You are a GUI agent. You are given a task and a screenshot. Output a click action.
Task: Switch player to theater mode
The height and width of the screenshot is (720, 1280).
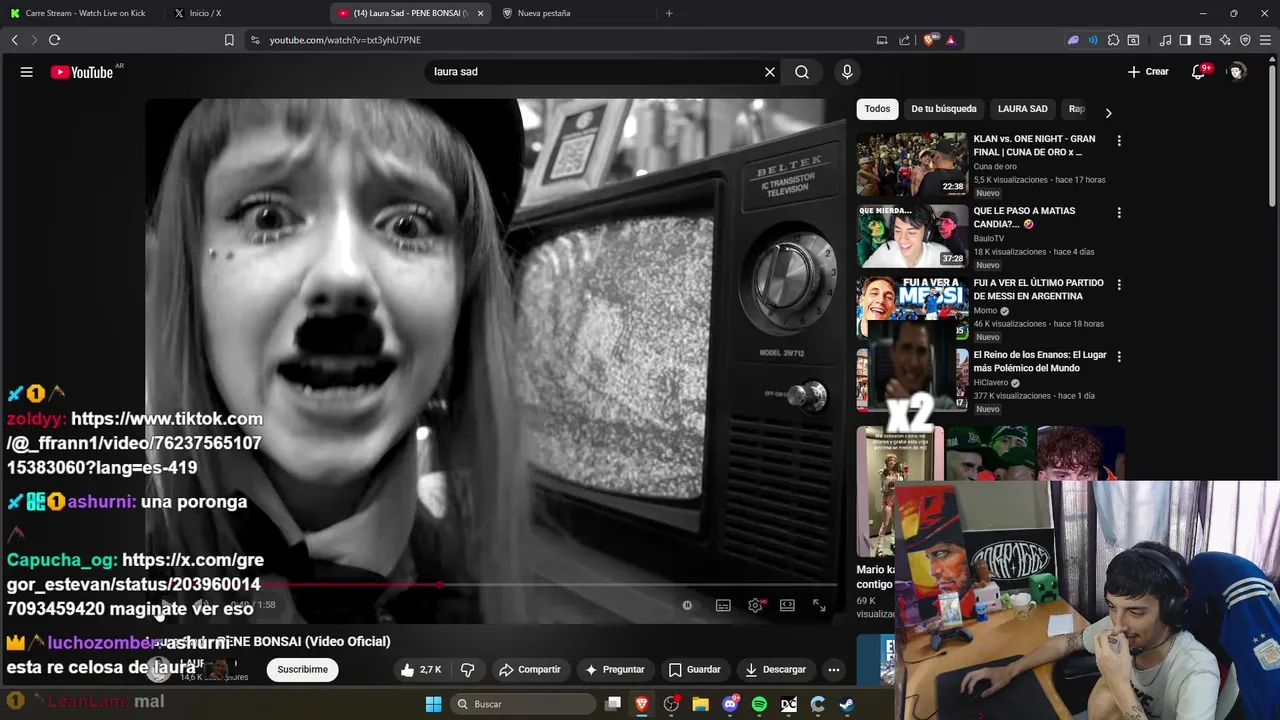tap(787, 605)
